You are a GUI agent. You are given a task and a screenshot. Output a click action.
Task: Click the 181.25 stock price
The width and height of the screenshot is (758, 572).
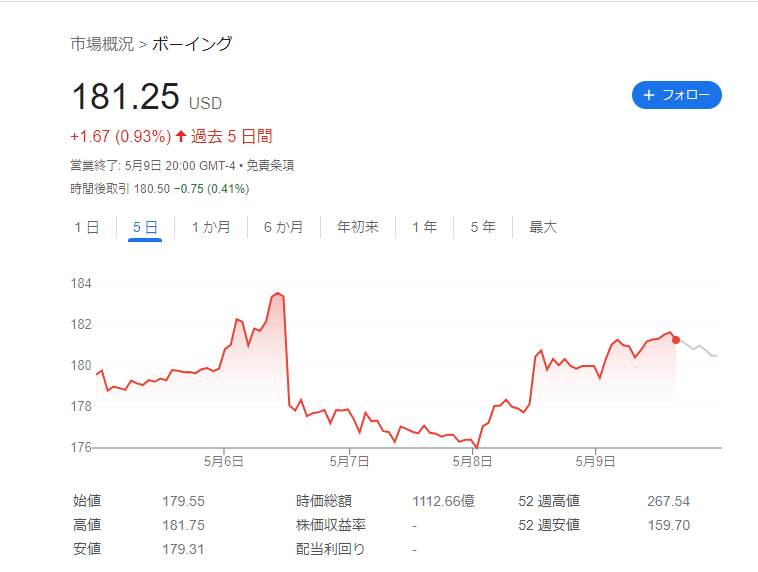tap(126, 96)
